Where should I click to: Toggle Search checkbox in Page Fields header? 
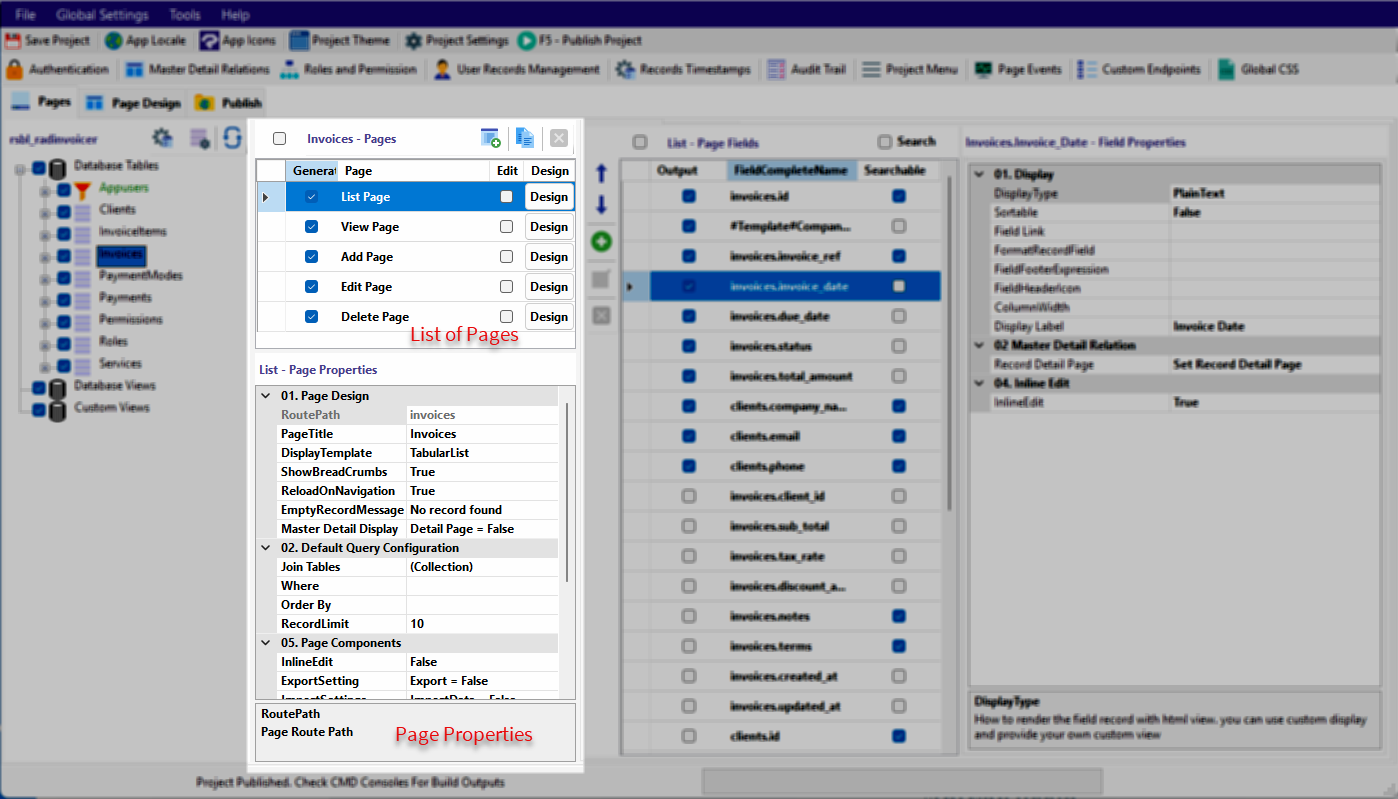(884, 142)
